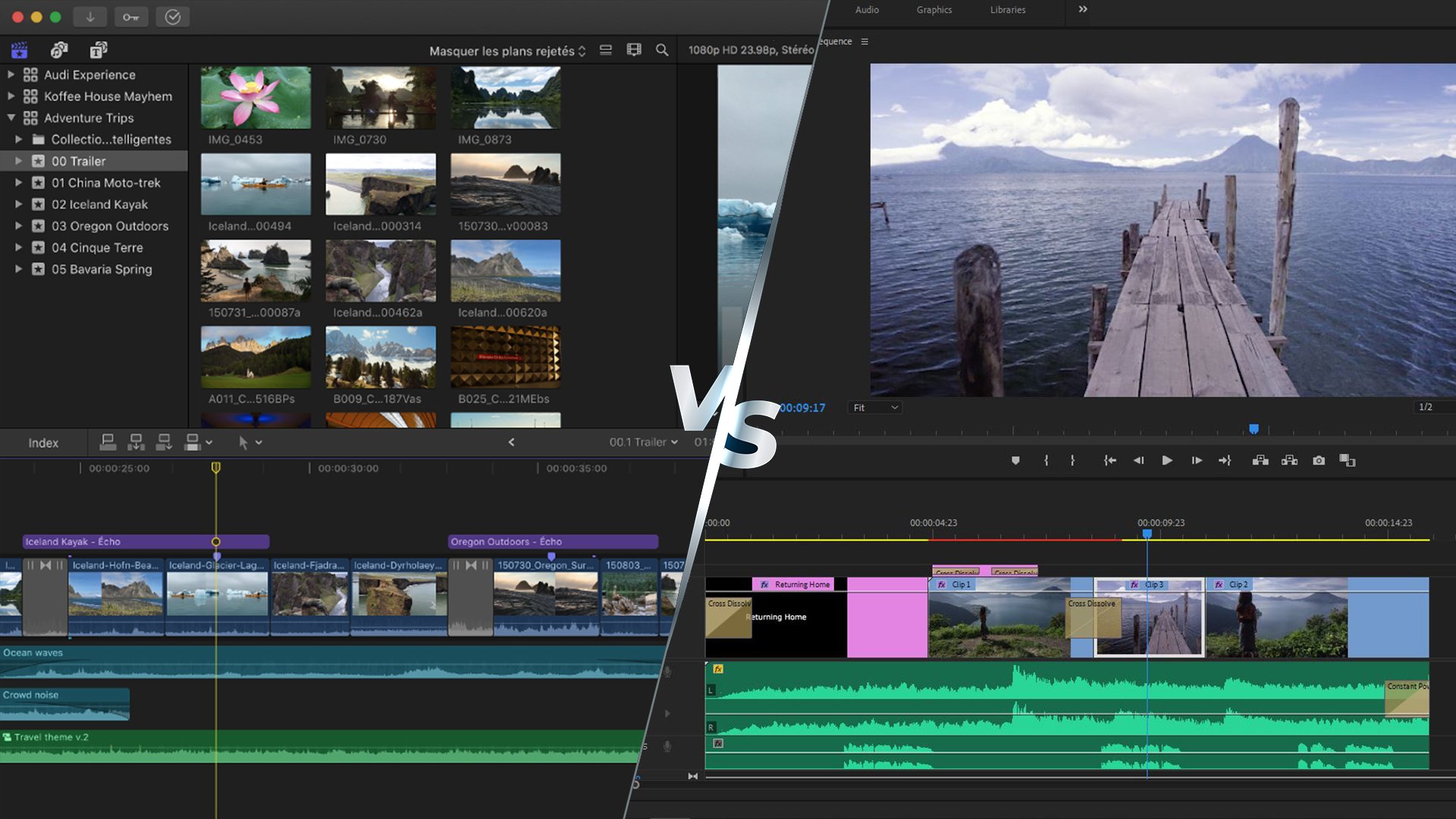1456x819 pixels.
Task: Switch to the Libraries workspace
Action: 1007,9
